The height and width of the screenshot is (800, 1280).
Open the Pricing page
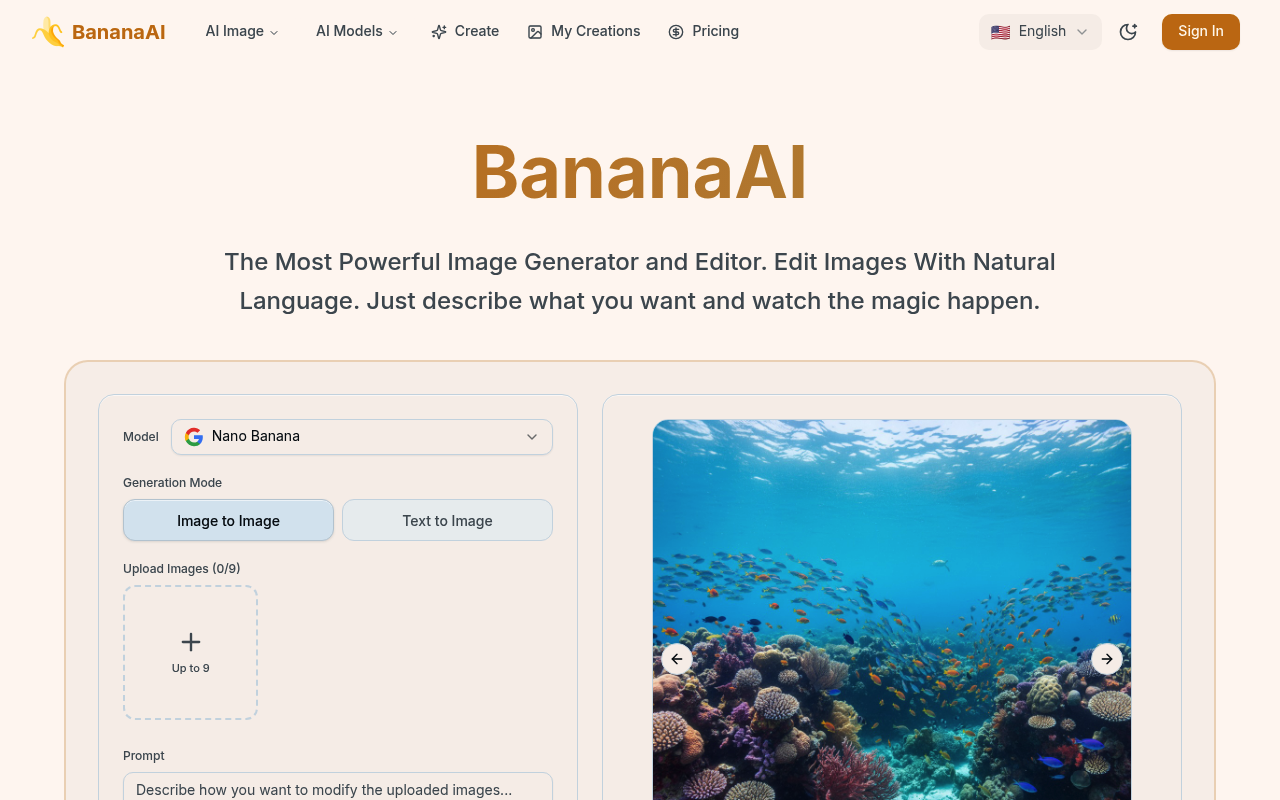click(x=704, y=32)
